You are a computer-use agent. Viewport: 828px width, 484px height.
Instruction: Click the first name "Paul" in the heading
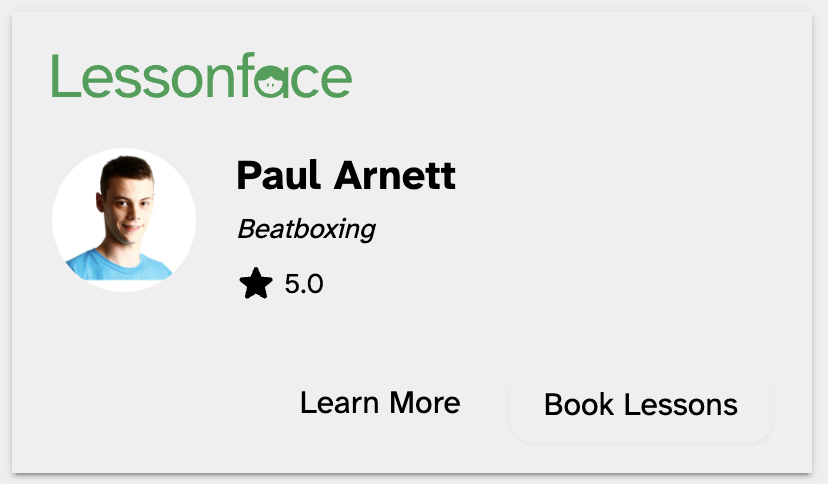[279, 176]
